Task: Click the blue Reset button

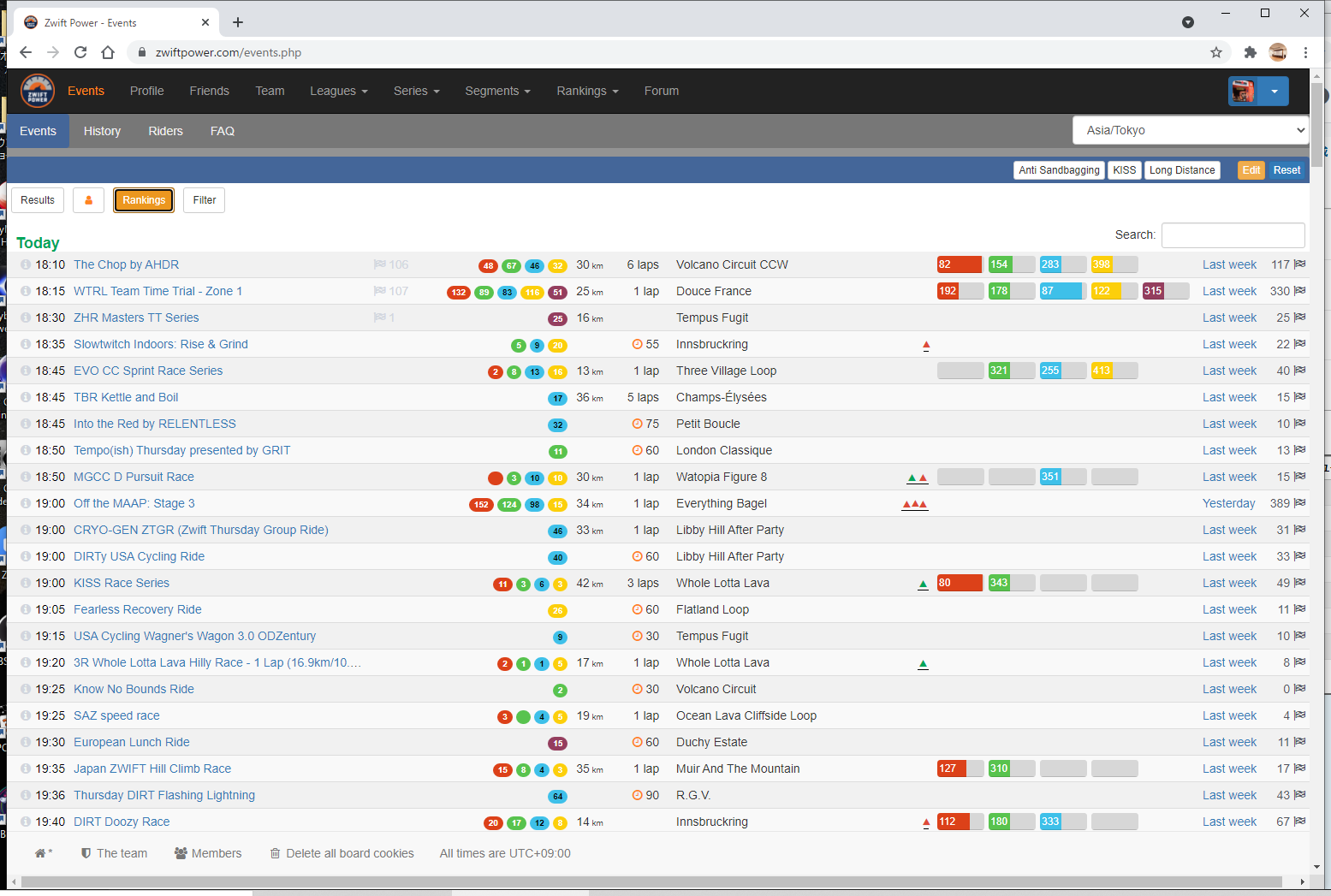Action: pos(1286,170)
